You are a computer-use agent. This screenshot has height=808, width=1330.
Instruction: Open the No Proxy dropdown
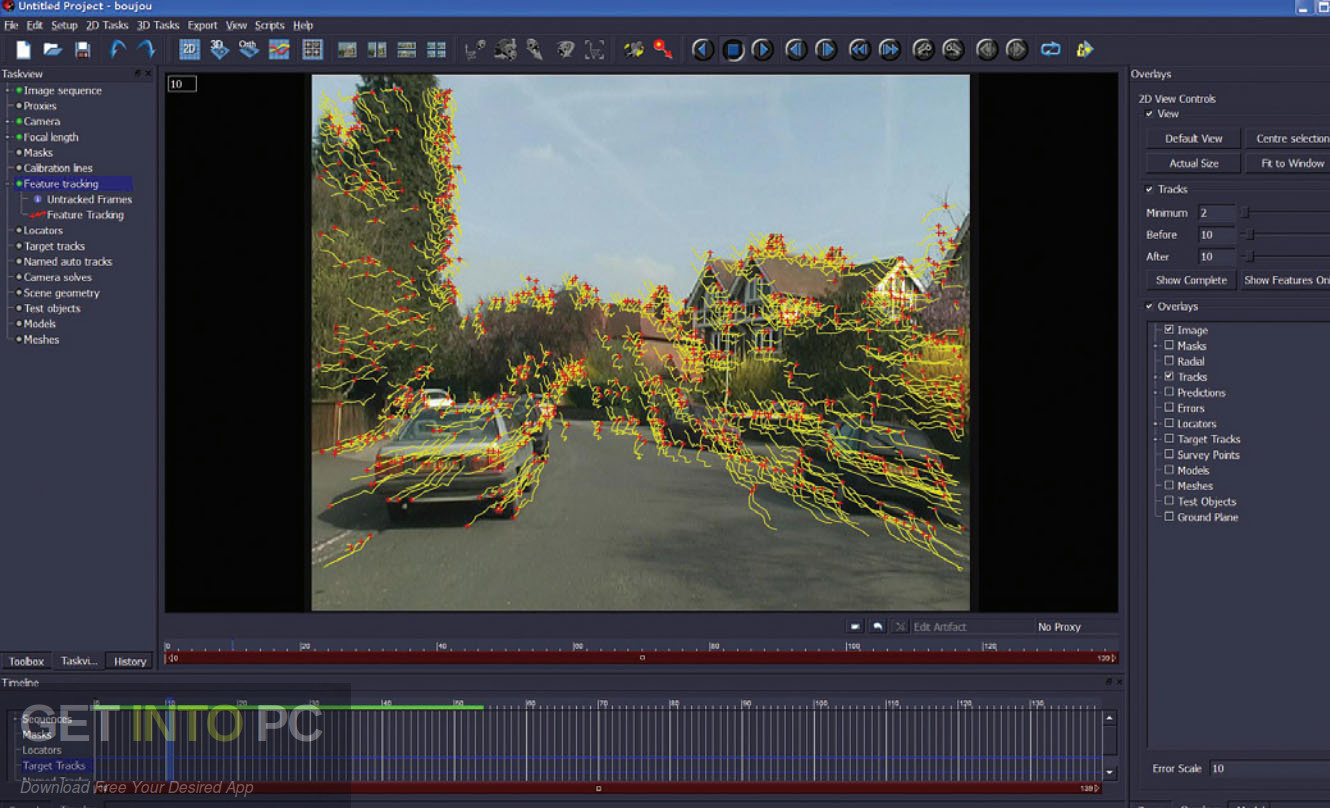tap(1075, 626)
